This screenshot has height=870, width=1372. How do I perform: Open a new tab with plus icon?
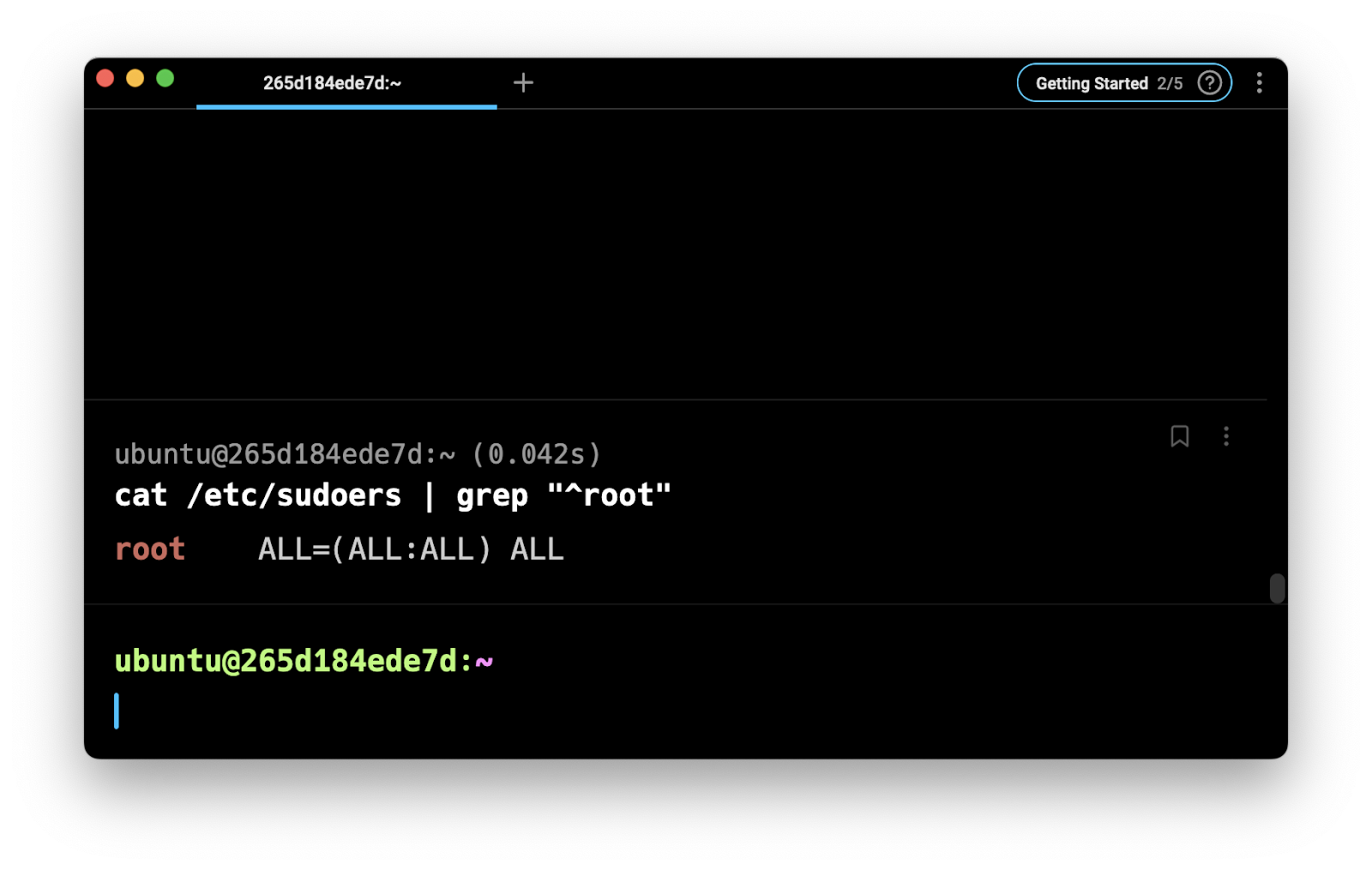click(x=523, y=82)
